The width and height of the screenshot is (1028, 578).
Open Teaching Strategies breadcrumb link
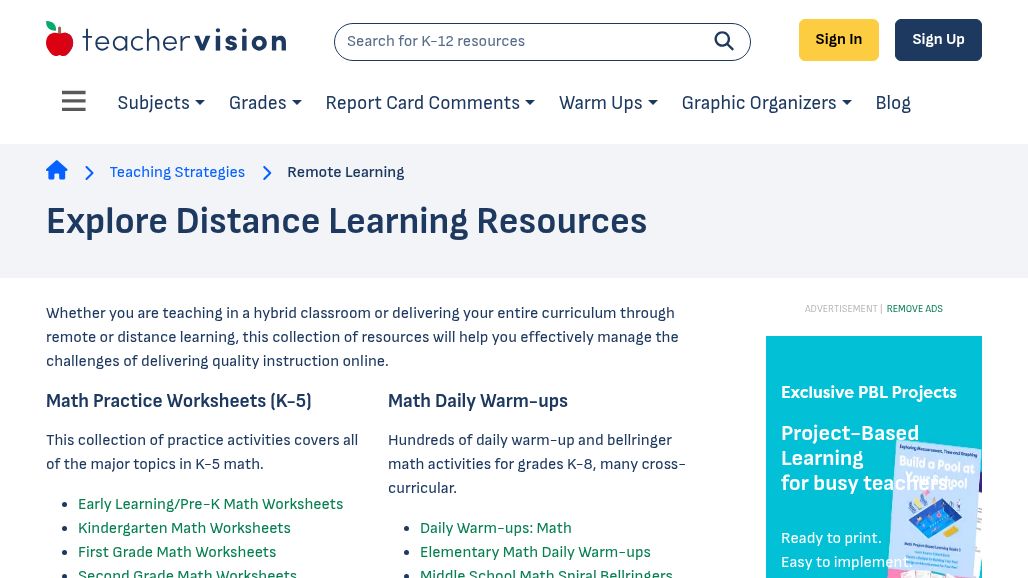[177, 172]
